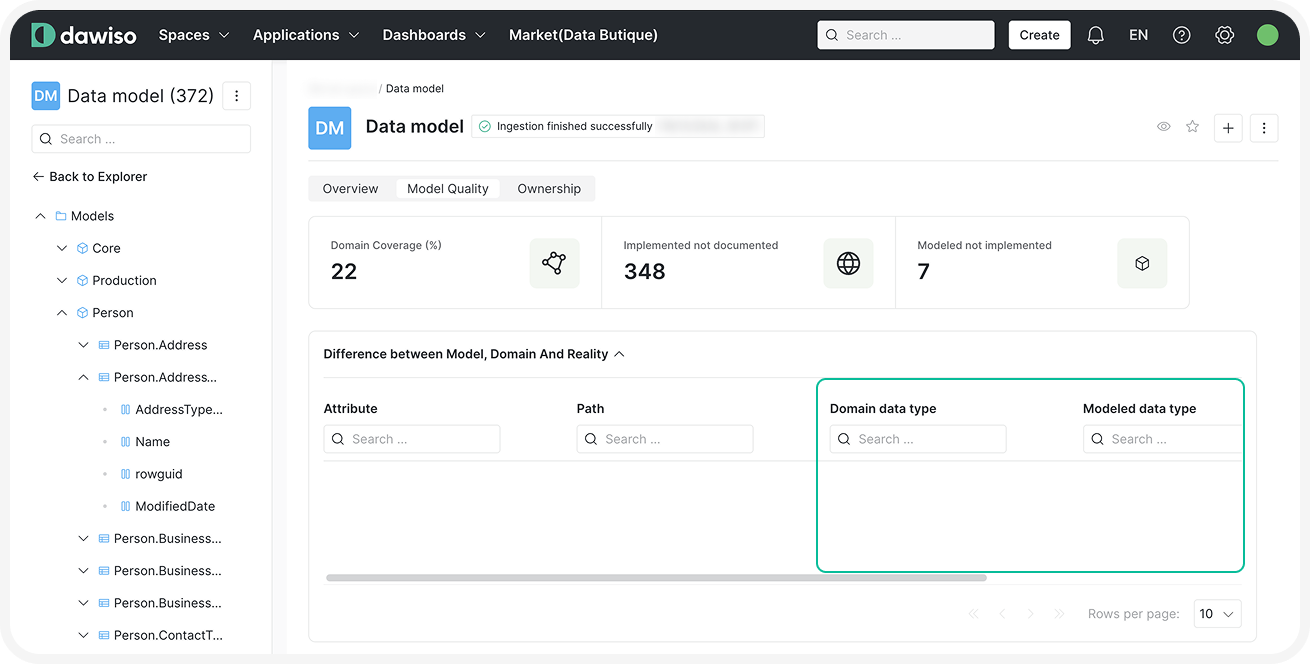Click the plus icon in the Data model header
Viewport: 1310px width, 664px height.
(1228, 128)
